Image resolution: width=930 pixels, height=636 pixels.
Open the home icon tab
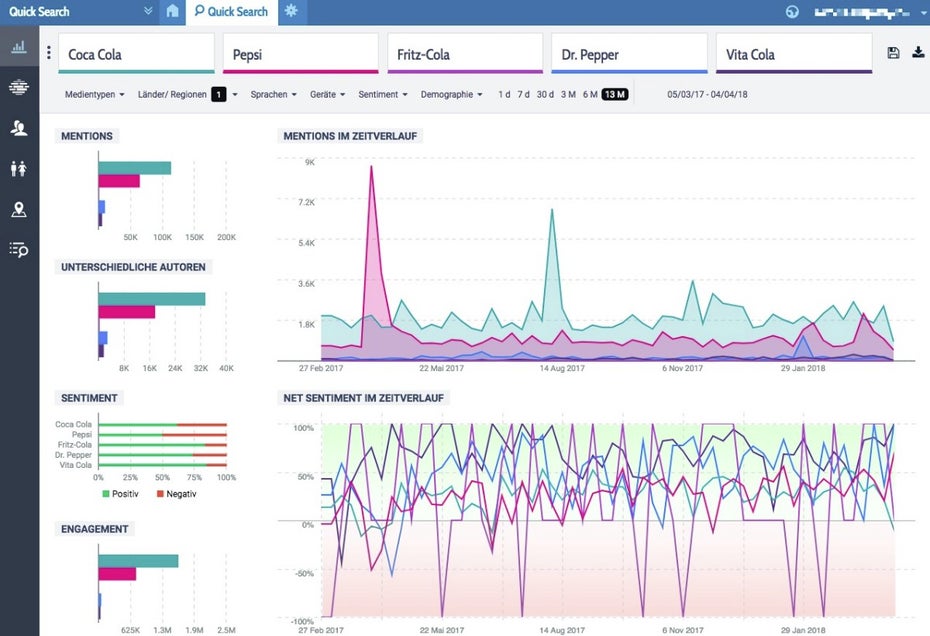click(172, 12)
